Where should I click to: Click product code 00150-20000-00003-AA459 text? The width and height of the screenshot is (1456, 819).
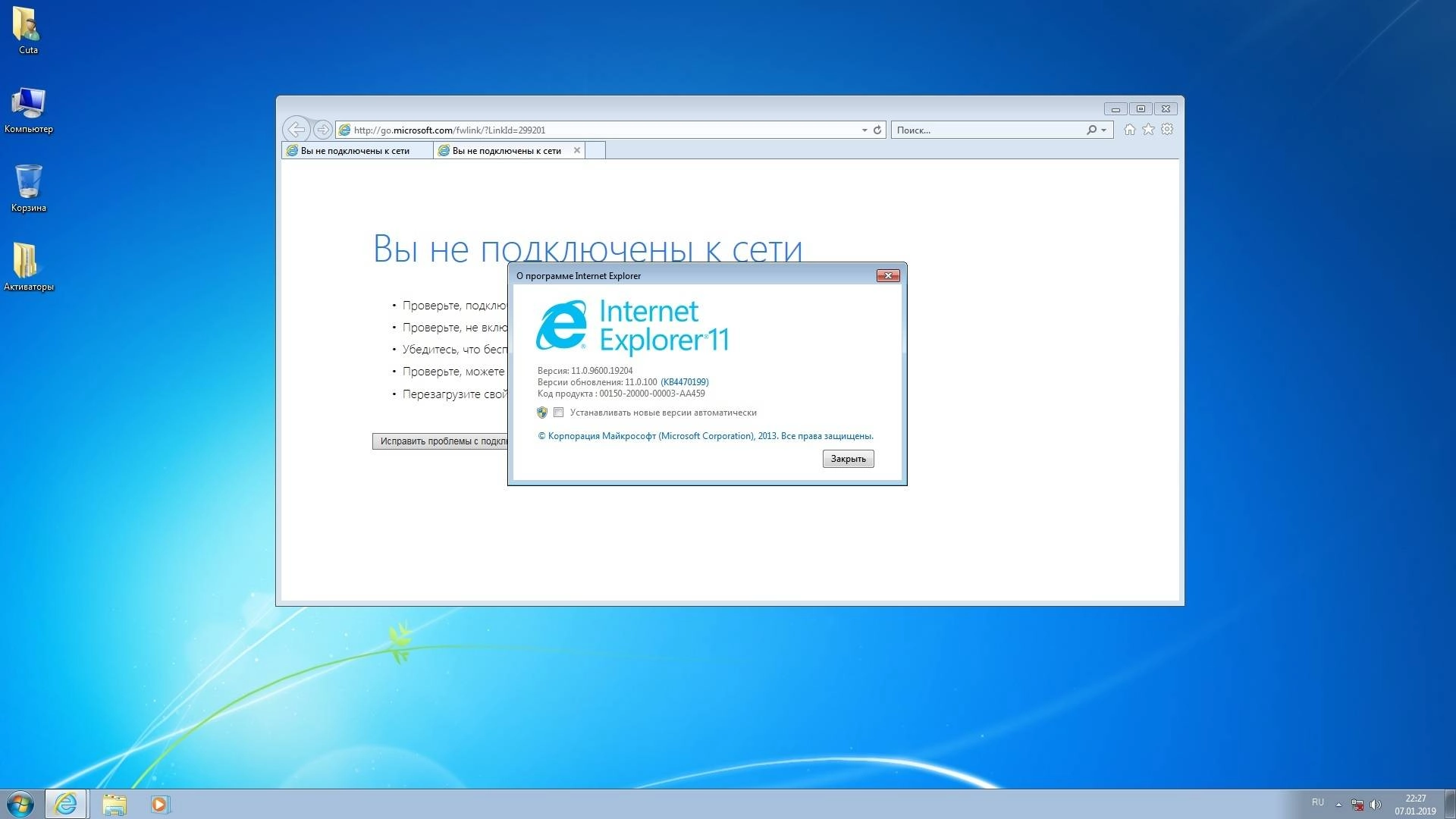point(652,394)
